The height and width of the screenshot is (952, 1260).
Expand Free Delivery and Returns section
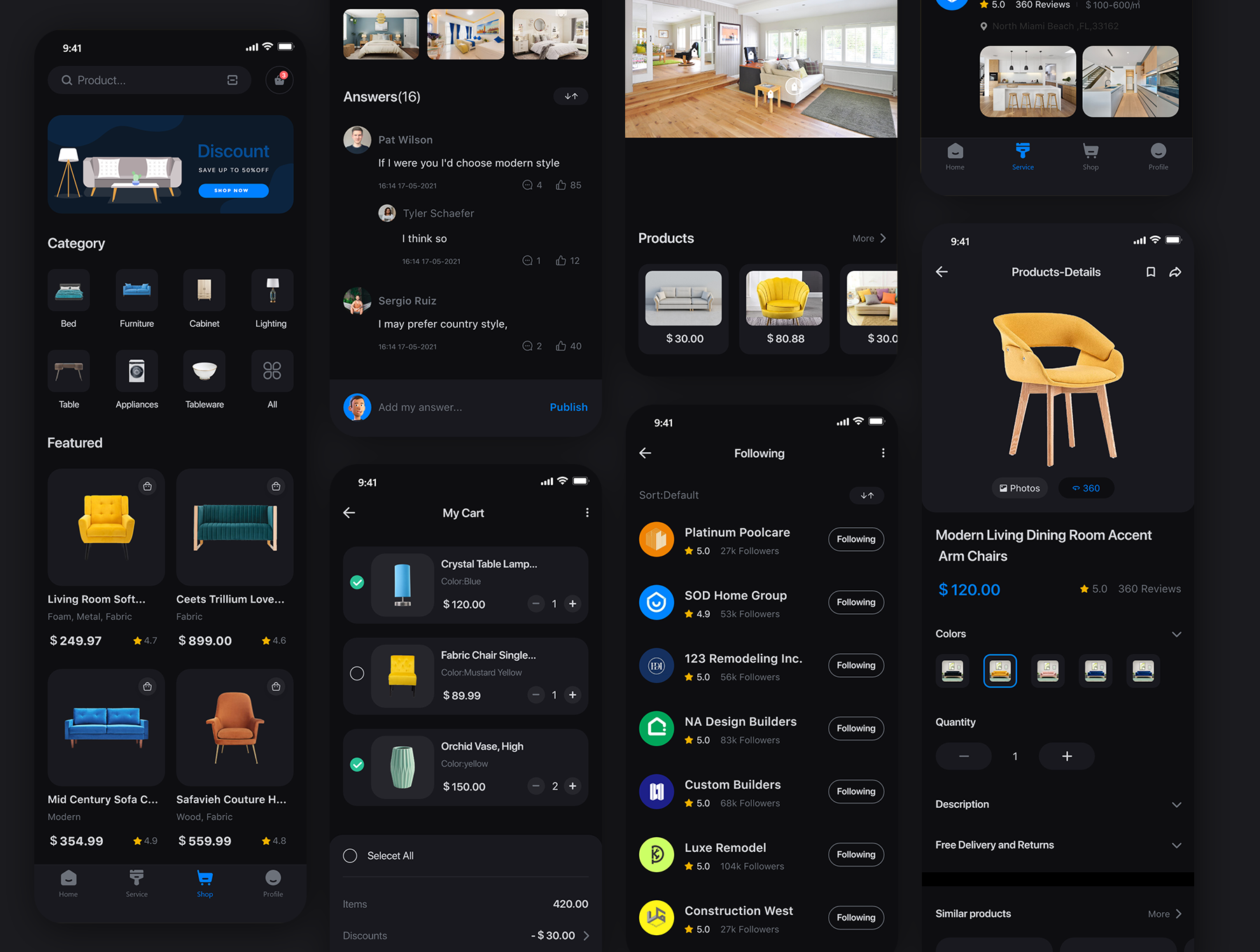(x=1176, y=846)
